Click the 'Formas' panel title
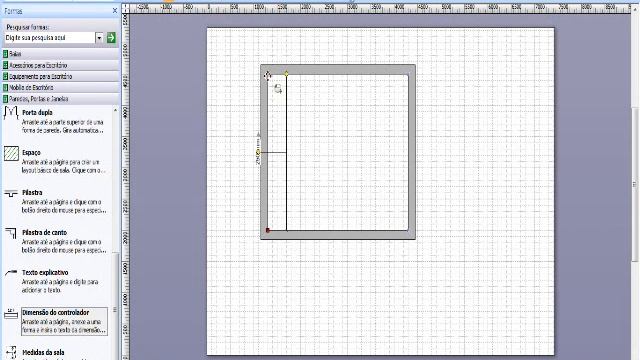Screen dimensions: 640x360 click(13, 11)
